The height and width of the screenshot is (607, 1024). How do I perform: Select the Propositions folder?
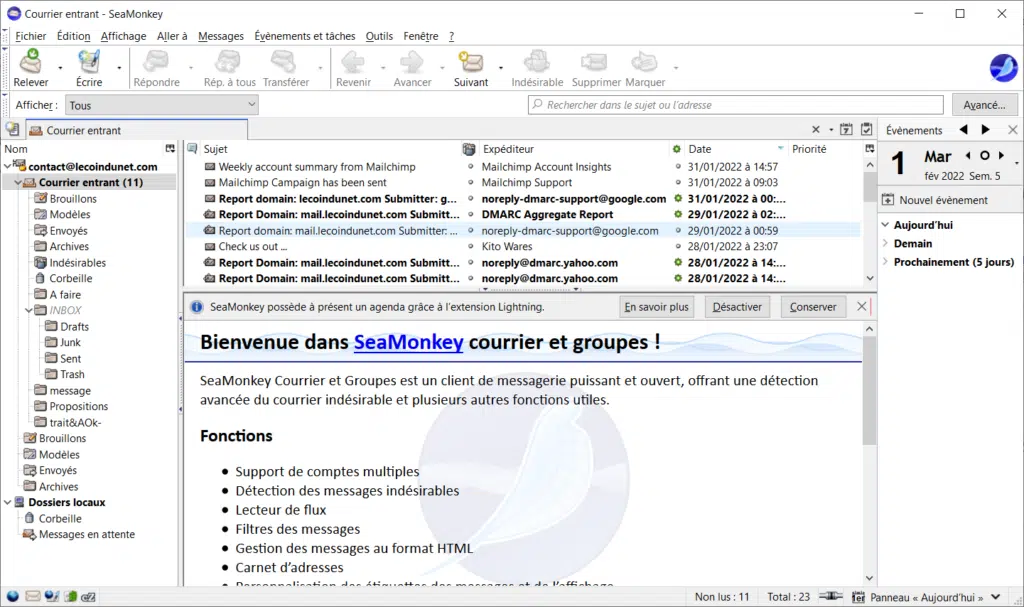(78, 406)
